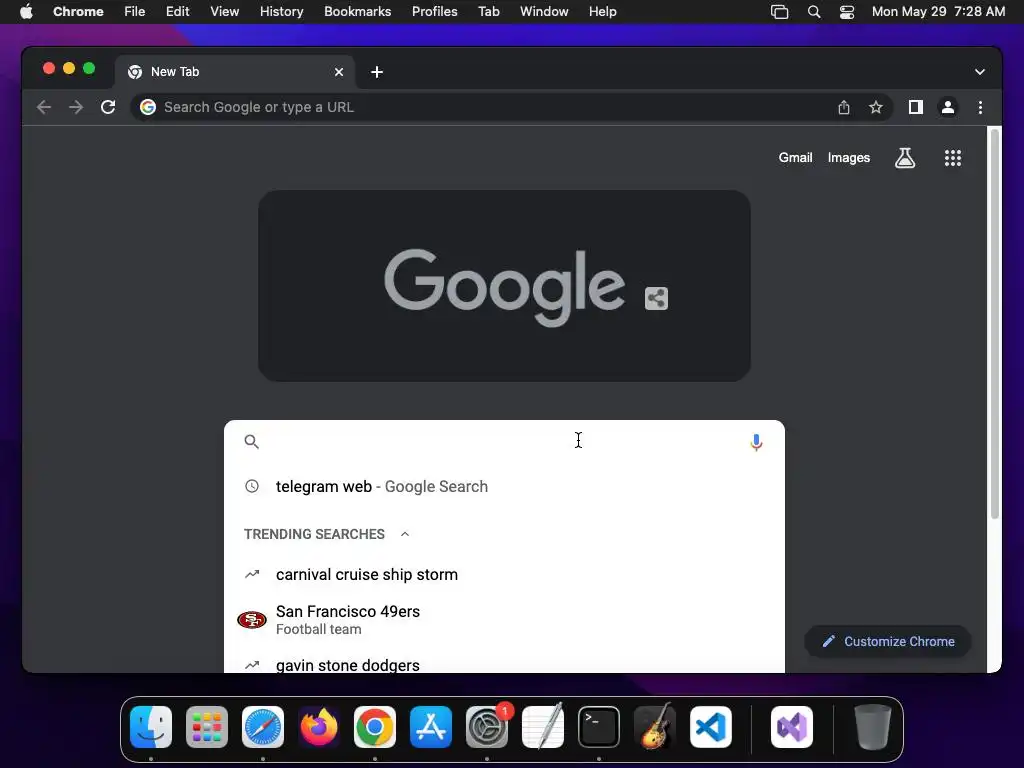Open Search Labs flask icon
Viewport: 1024px width, 768px height.
tap(904, 157)
